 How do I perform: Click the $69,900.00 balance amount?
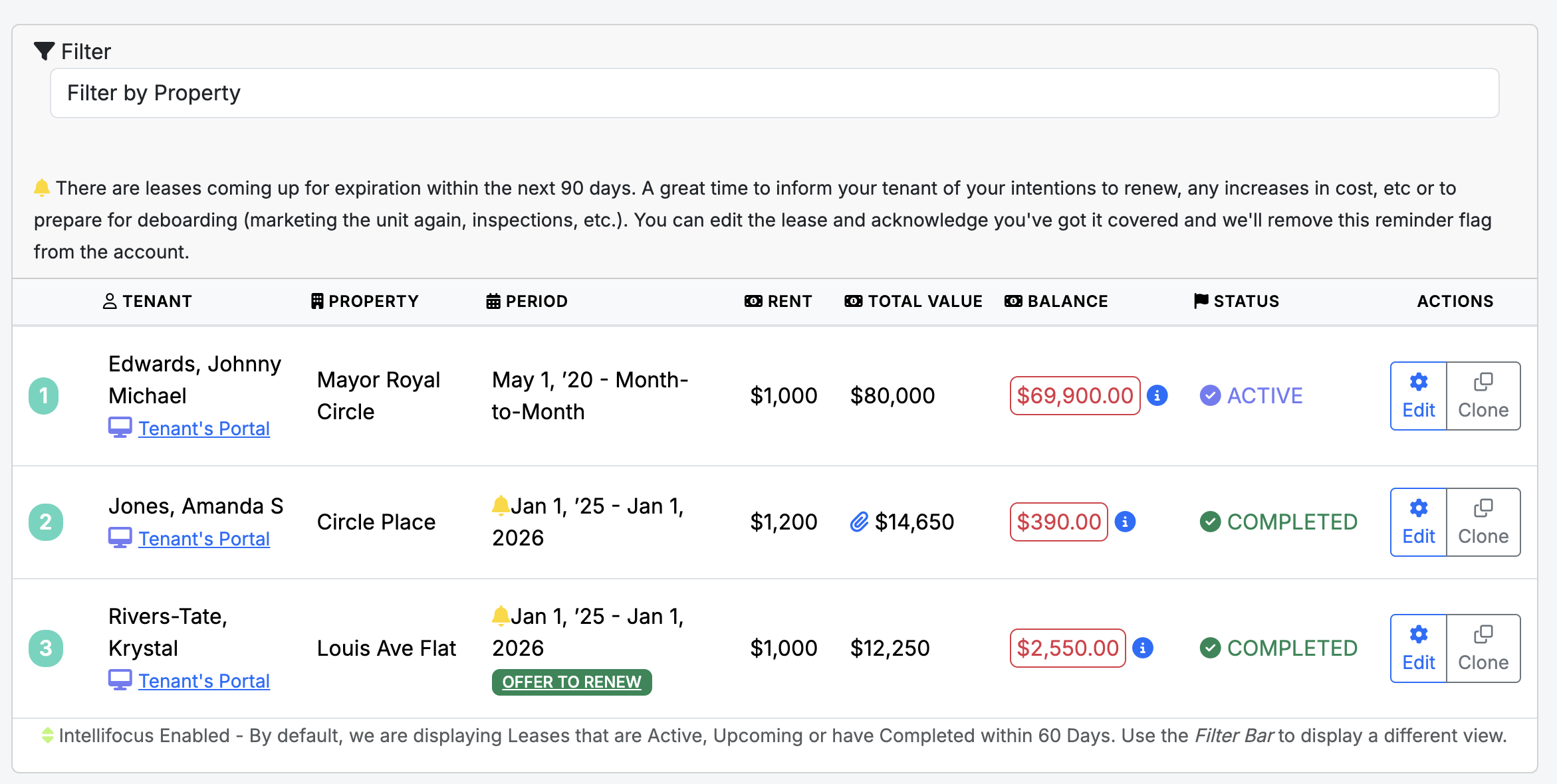[x=1074, y=396]
